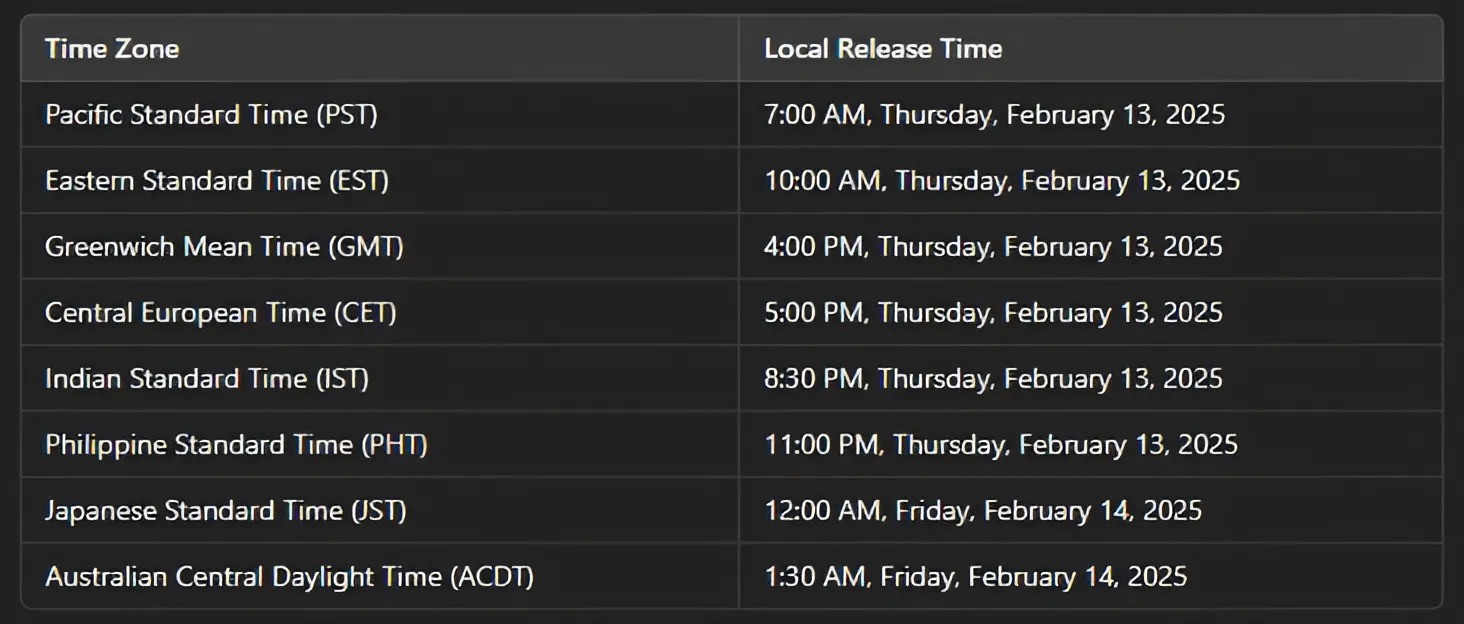The image size is (1464, 624).
Task: Select the Indian Standard Time (IST) cell
Action: [380, 378]
